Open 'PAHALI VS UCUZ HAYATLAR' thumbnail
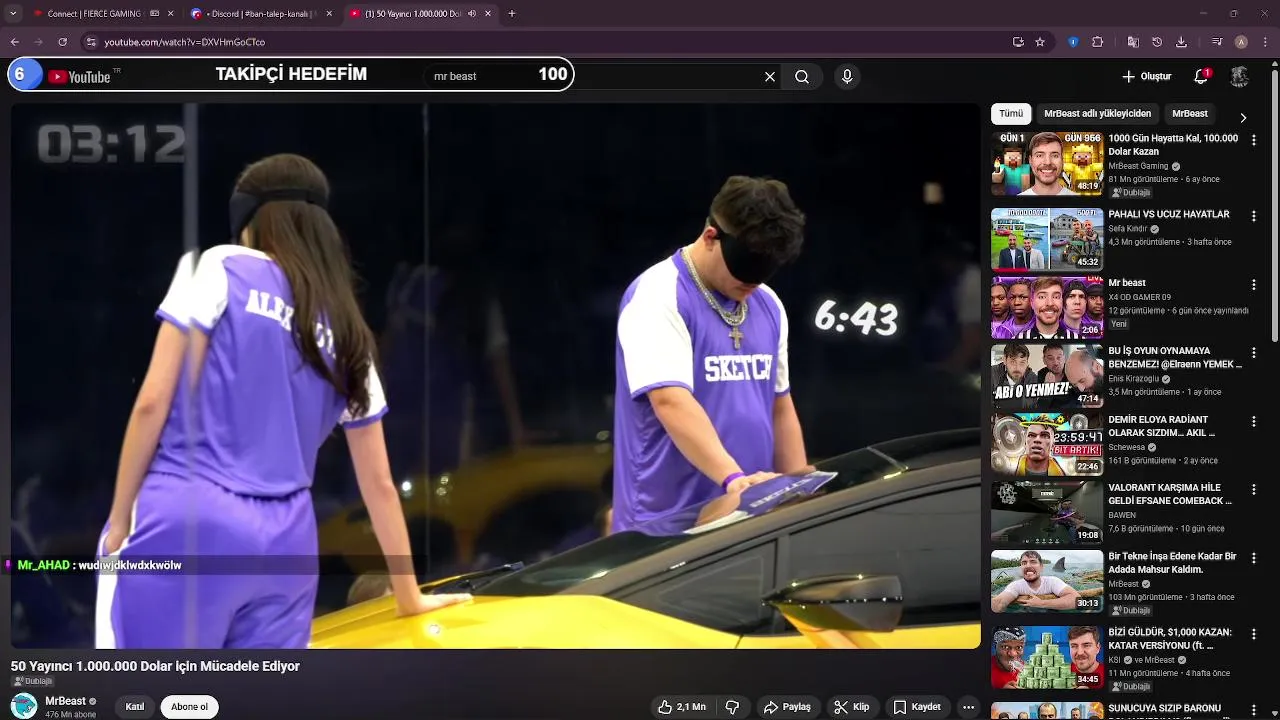1280x720 pixels. coord(1047,239)
